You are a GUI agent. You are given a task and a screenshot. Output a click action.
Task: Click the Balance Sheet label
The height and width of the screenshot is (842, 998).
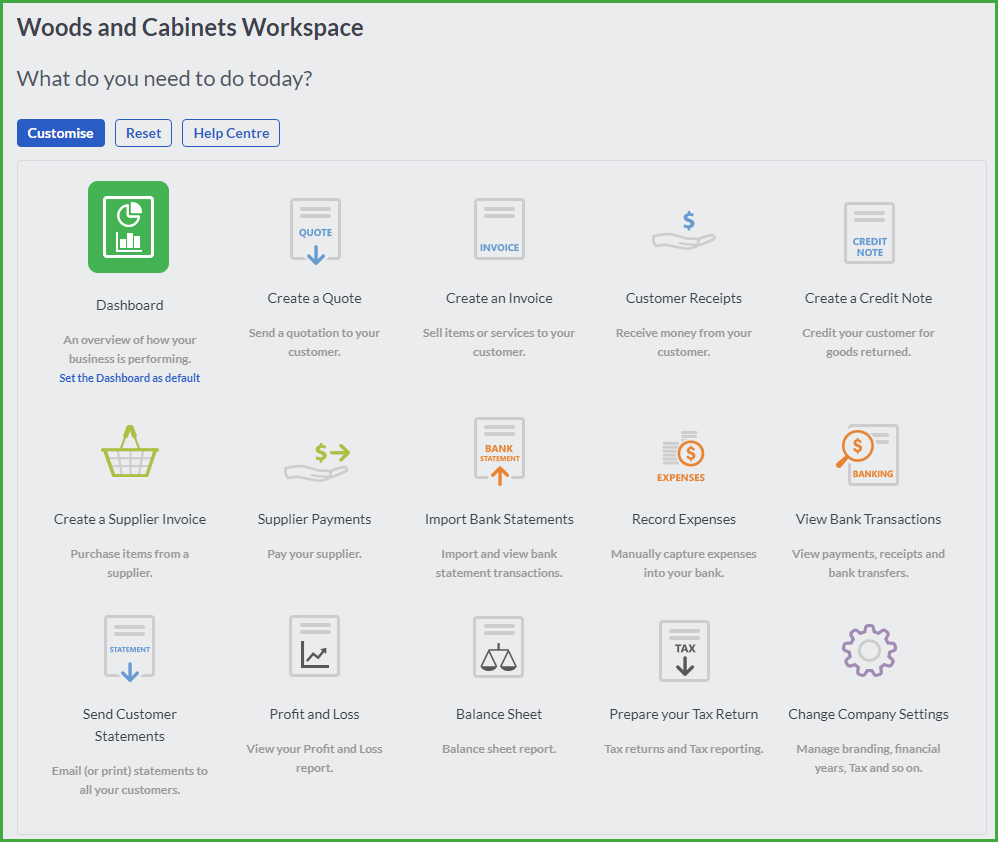499,714
